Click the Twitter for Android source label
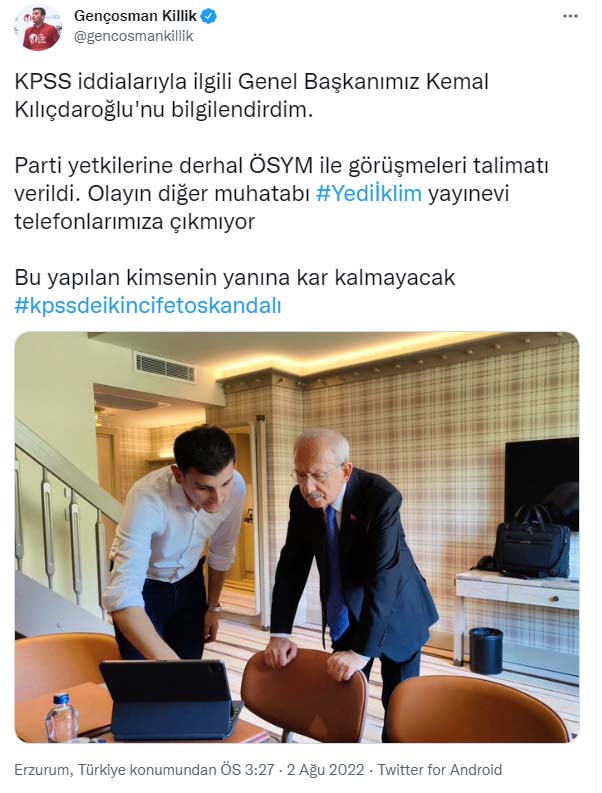This screenshot has width=602, height=793. [x=440, y=770]
